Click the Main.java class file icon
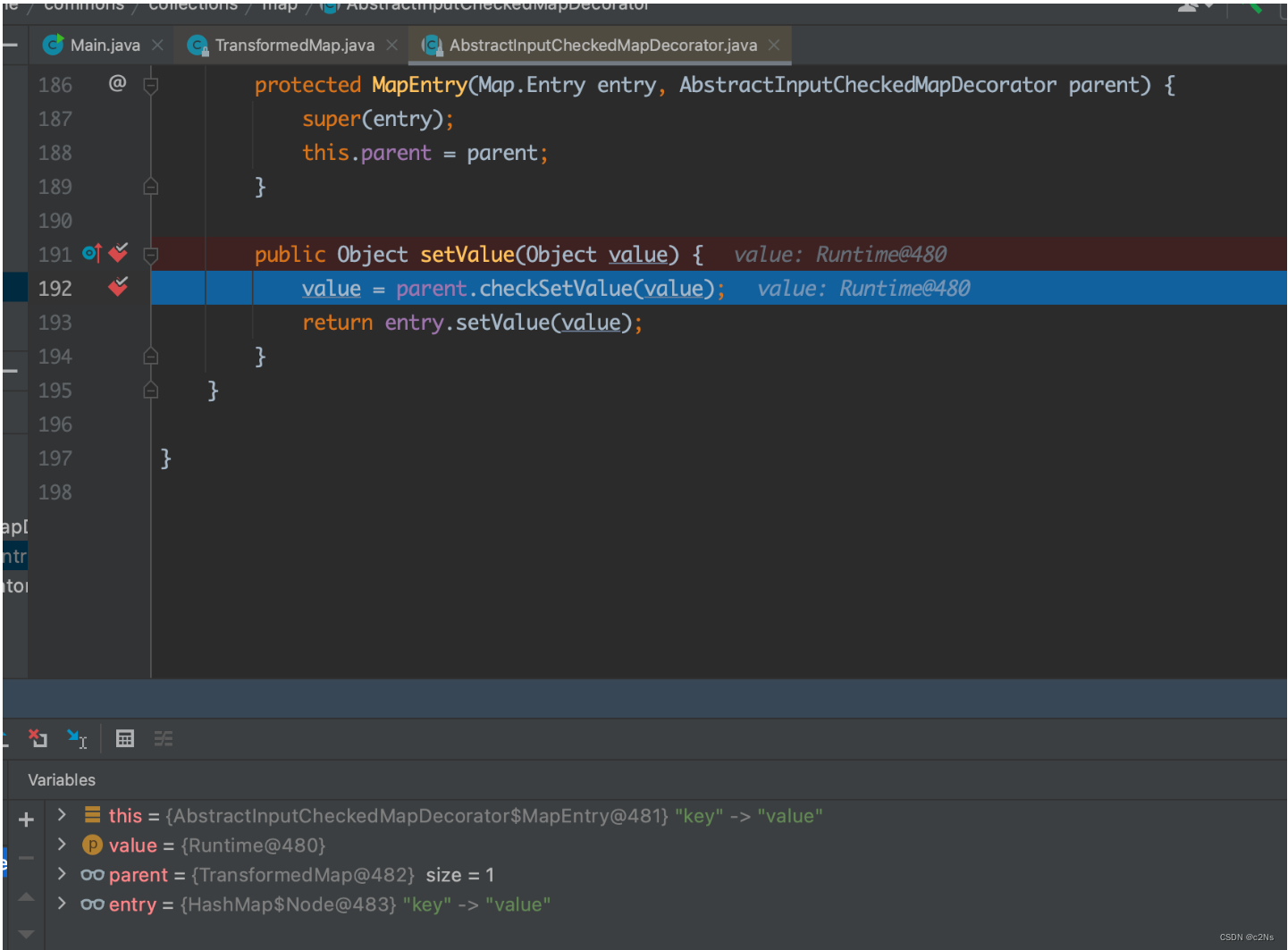Screen dimensions: 1288x950 point(53,45)
